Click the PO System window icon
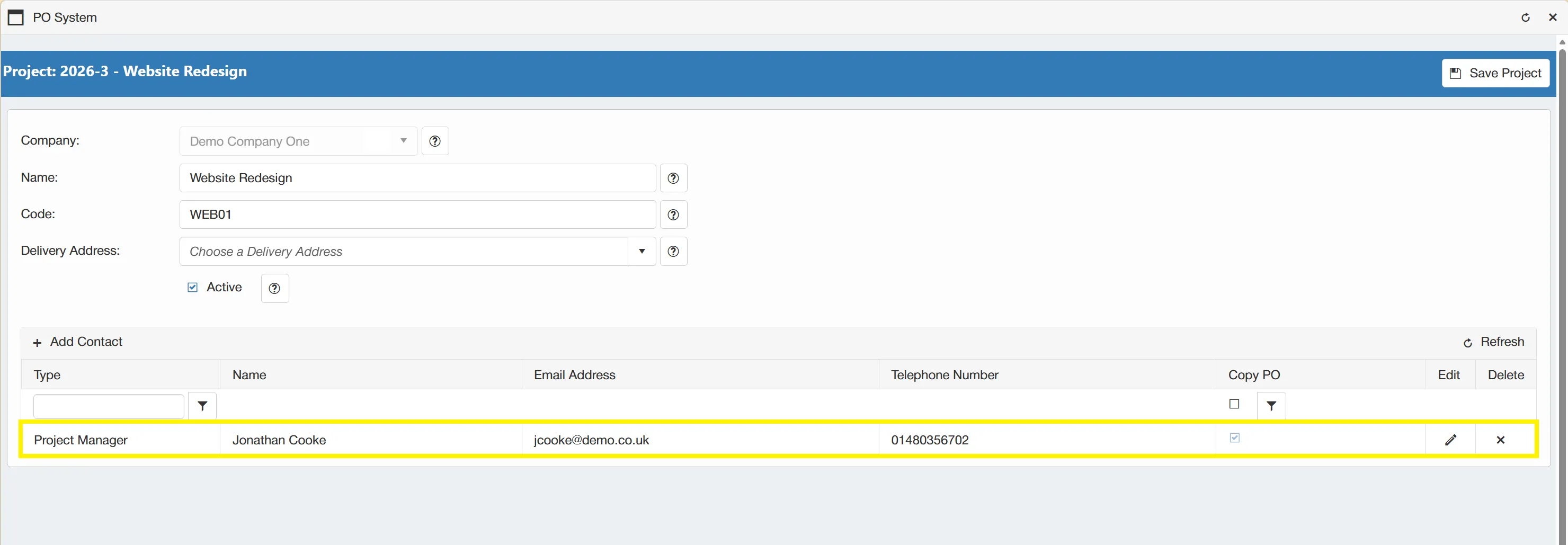The height and width of the screenshot is (545, 1568). 16,17
